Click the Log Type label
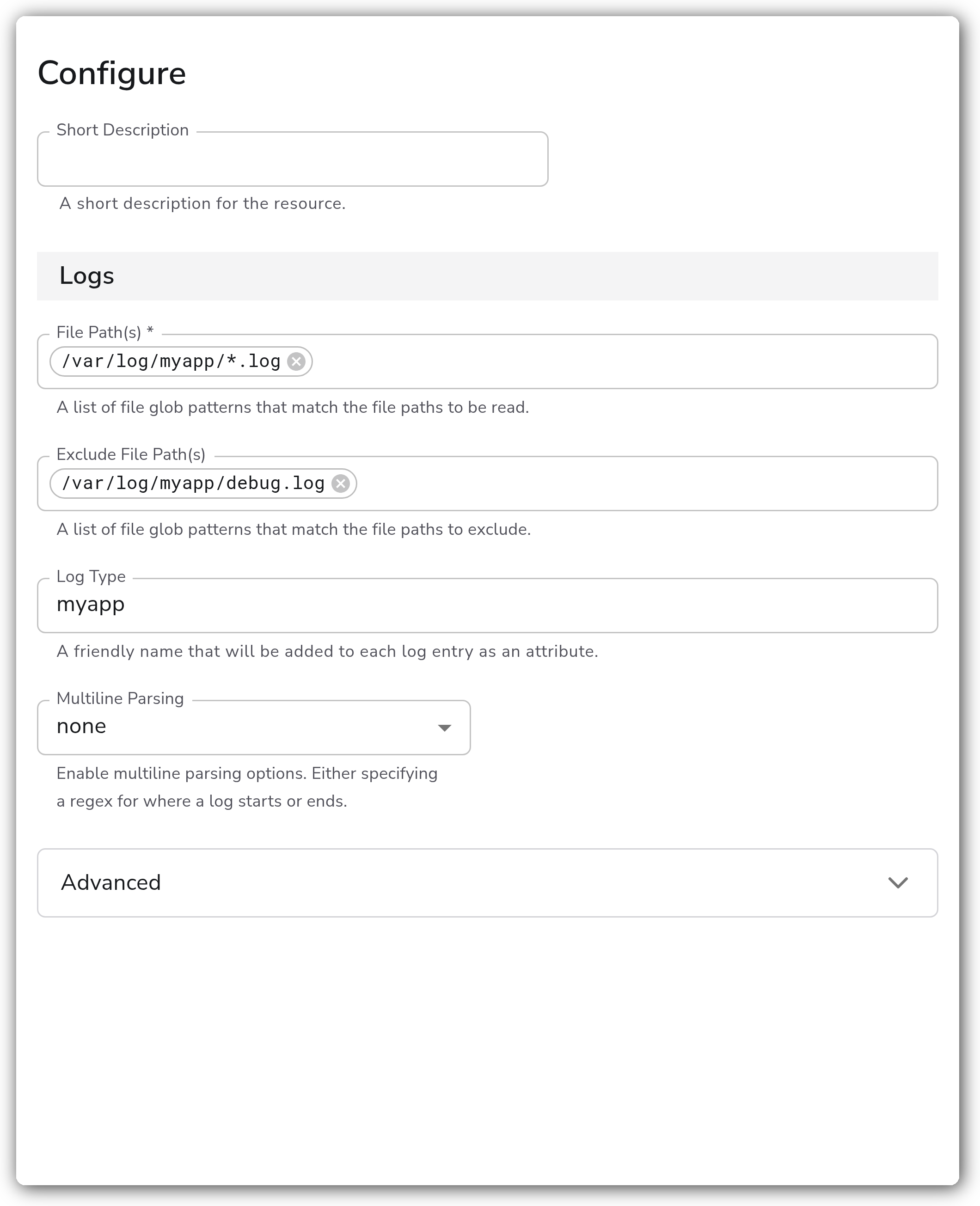Viewport: 980px width, 1206px height. (91, 577)
